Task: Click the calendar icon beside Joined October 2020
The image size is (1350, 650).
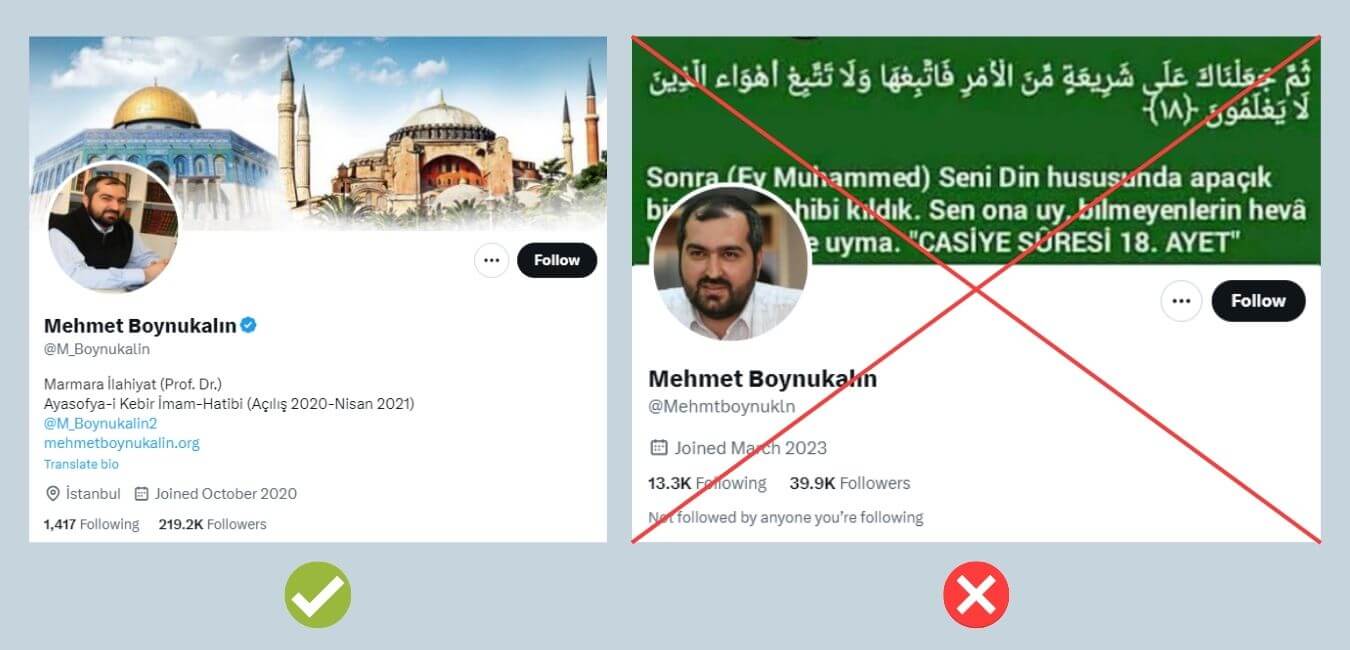Action: pyautogui.click(x=141, y=494)
